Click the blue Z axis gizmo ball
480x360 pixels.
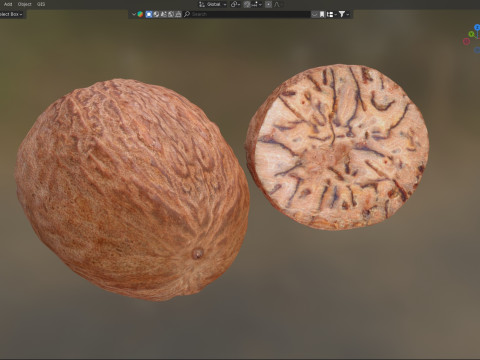click(x=477, y=27)
